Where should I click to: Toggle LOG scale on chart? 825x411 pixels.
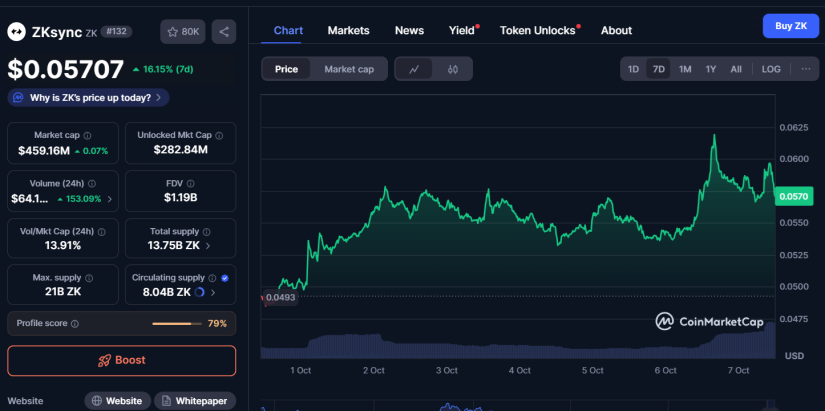coord(771,69)
